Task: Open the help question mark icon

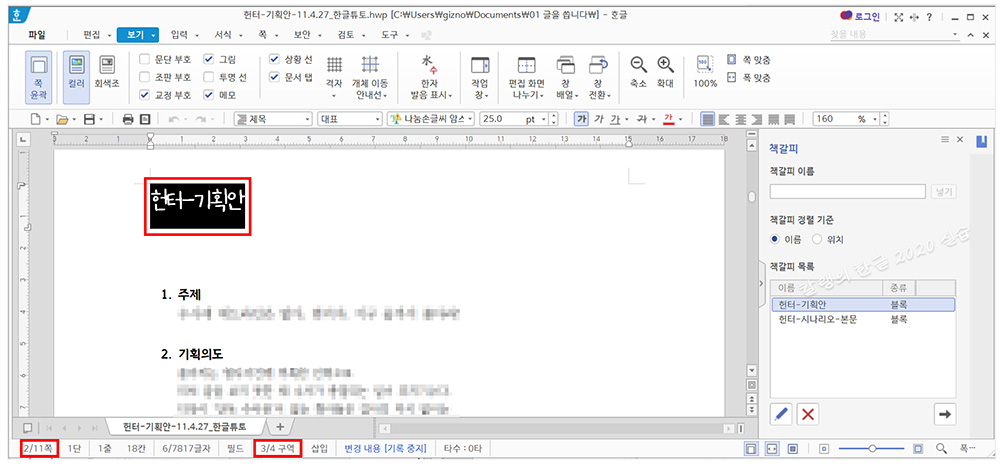Action: [929, 17]
